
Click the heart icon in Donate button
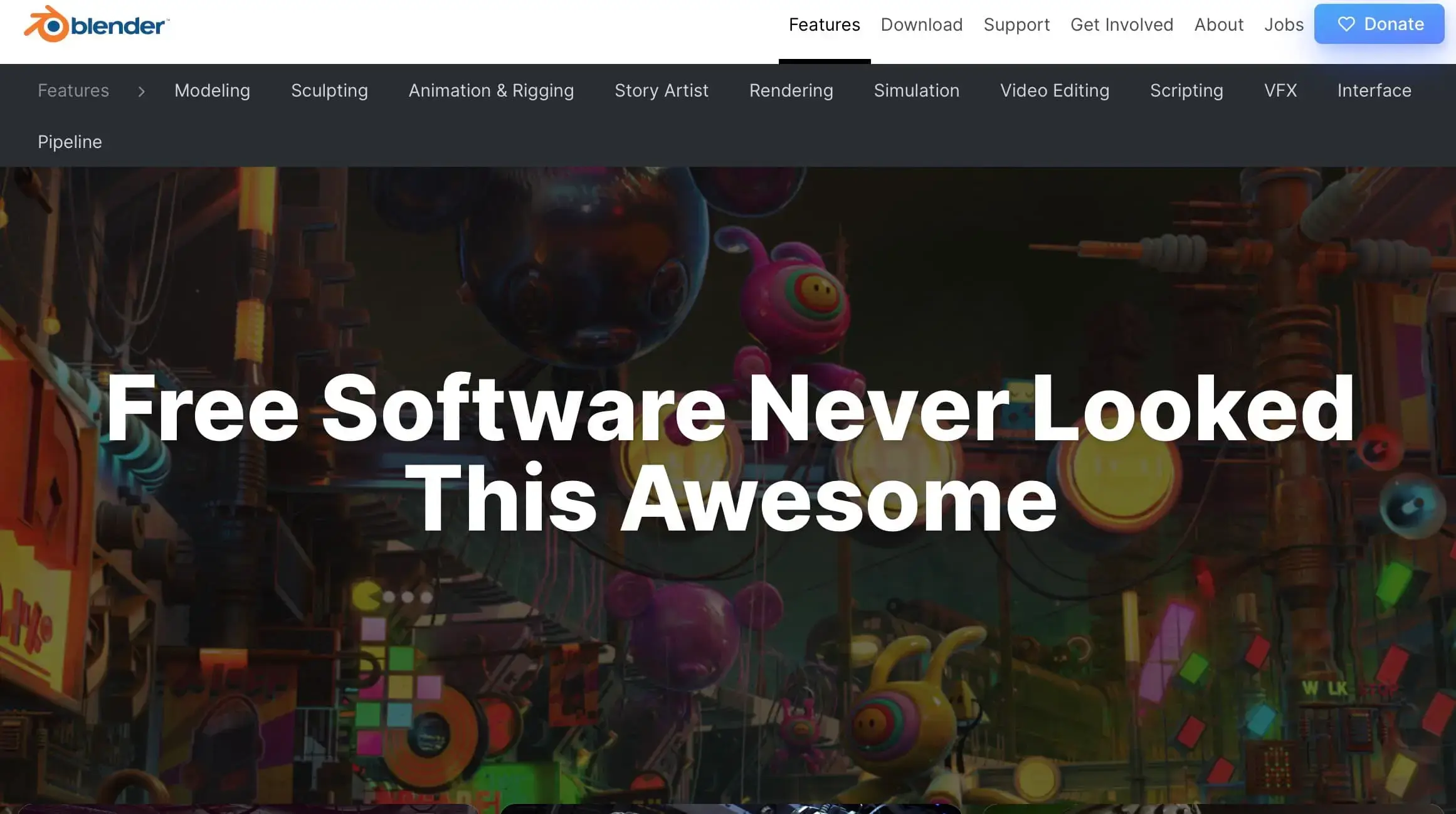click(1346, 24)
